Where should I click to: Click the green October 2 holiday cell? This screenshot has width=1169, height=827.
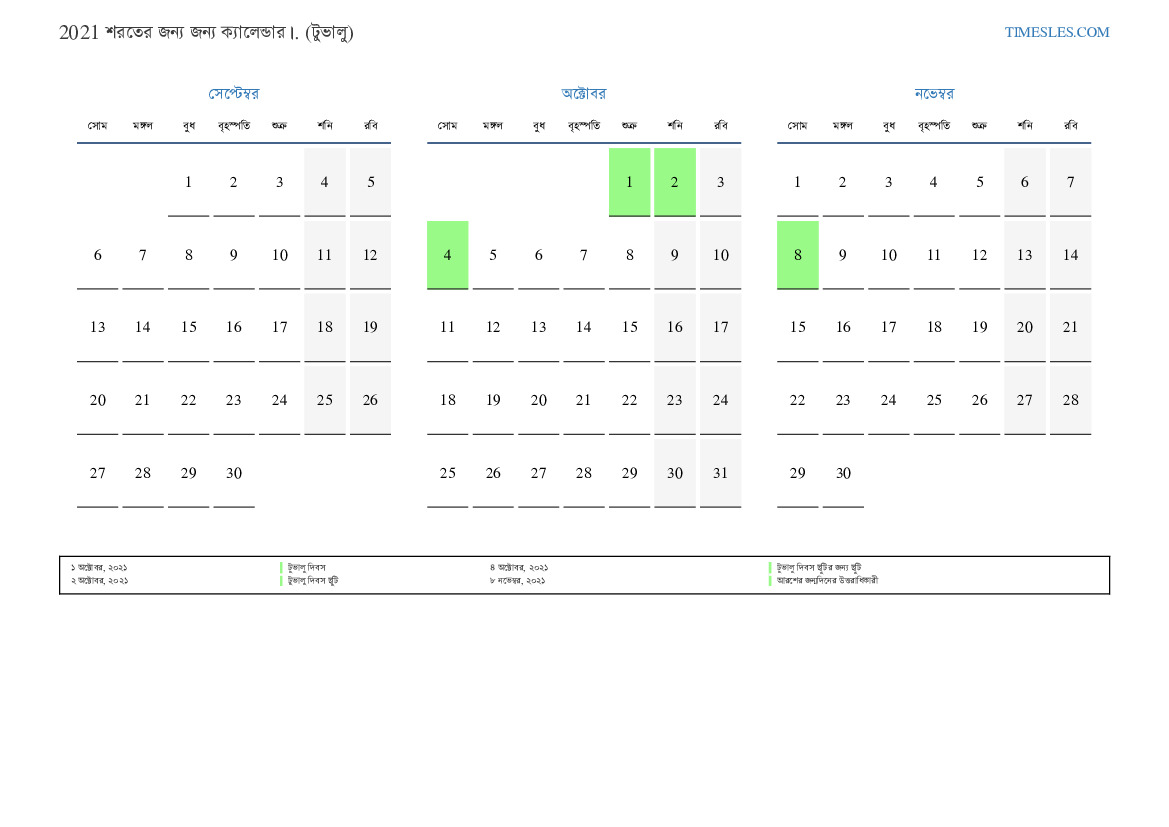[674, 182]
